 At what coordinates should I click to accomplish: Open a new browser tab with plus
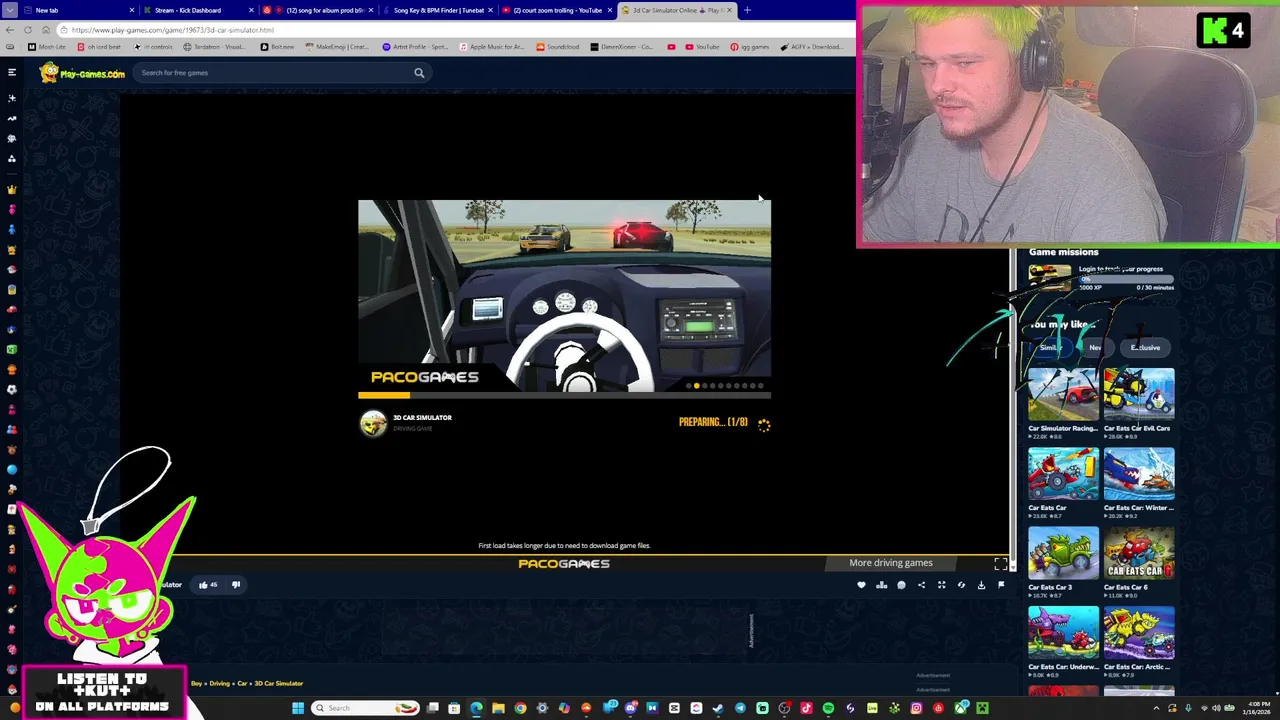(747, 10)
